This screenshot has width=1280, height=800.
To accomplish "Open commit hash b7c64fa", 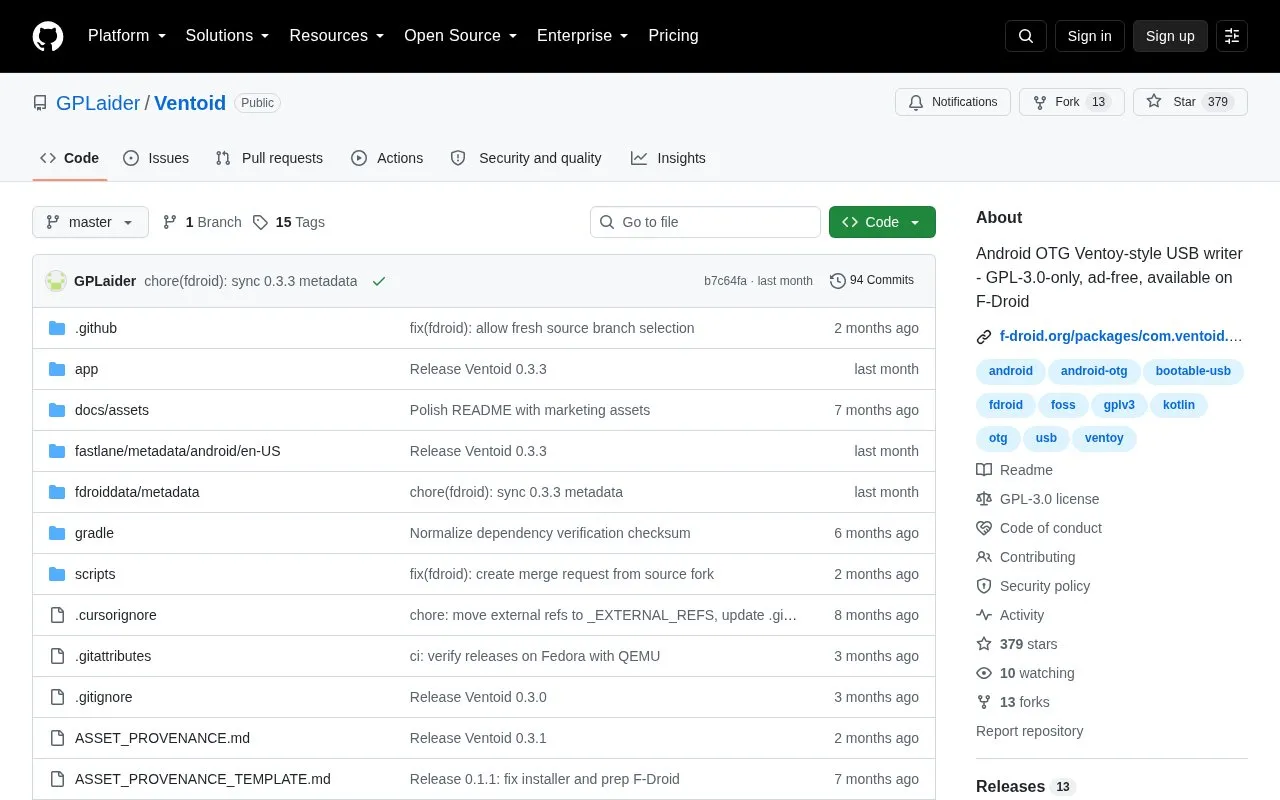I will click(725, 281).
